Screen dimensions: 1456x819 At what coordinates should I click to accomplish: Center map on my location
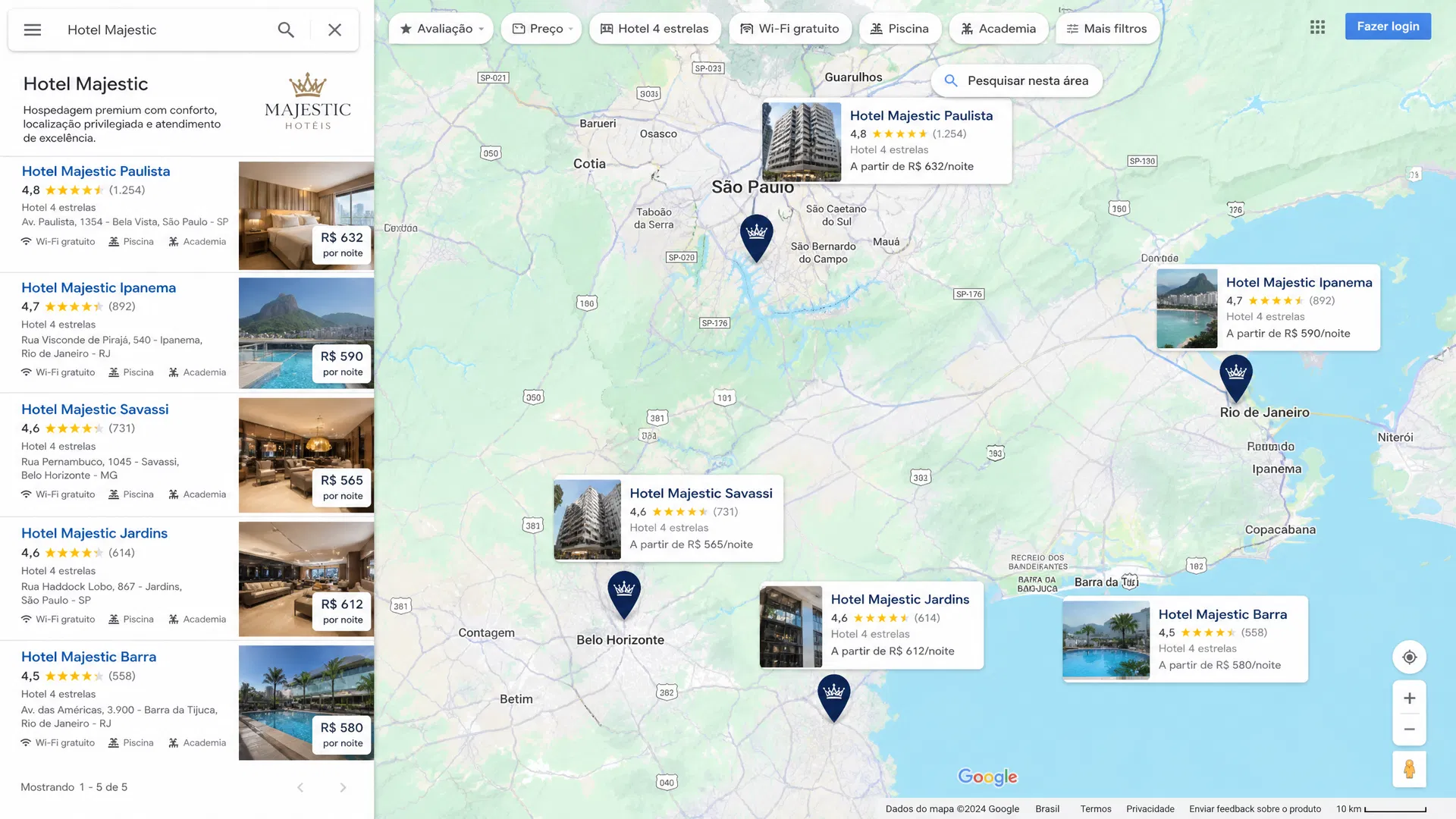tap(1409, 657)
